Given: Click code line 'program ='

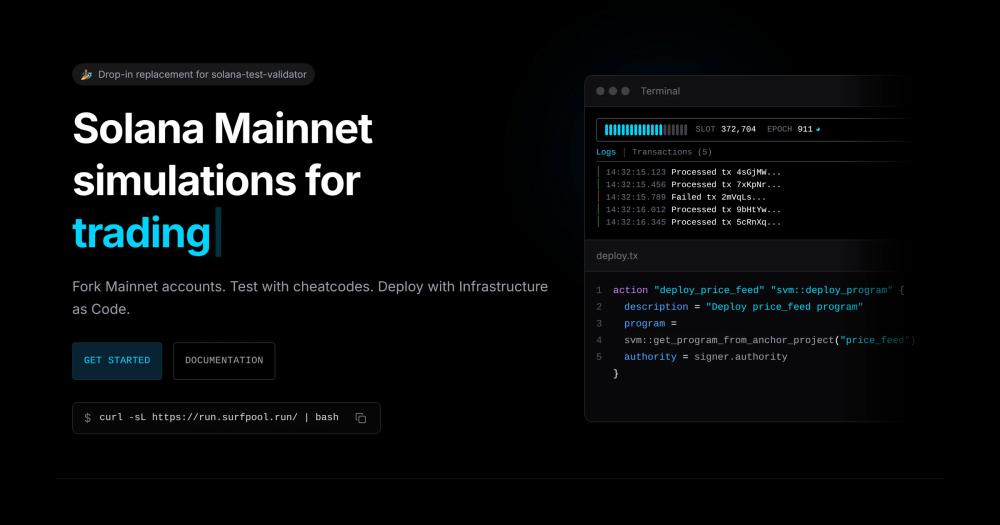Looking at the screenshot, I should 650,323.
